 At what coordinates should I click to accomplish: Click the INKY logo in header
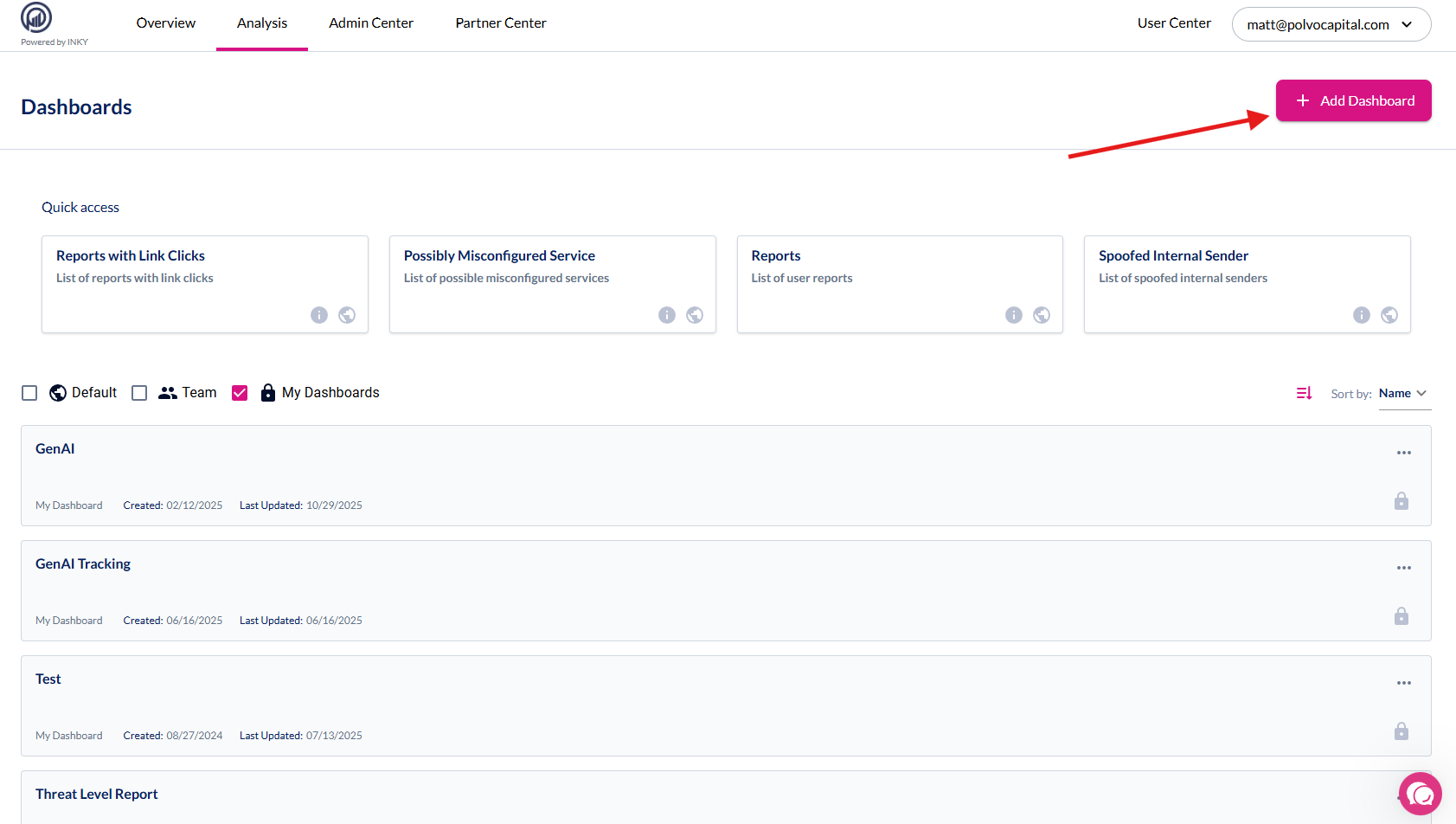(x=36, y=17)
